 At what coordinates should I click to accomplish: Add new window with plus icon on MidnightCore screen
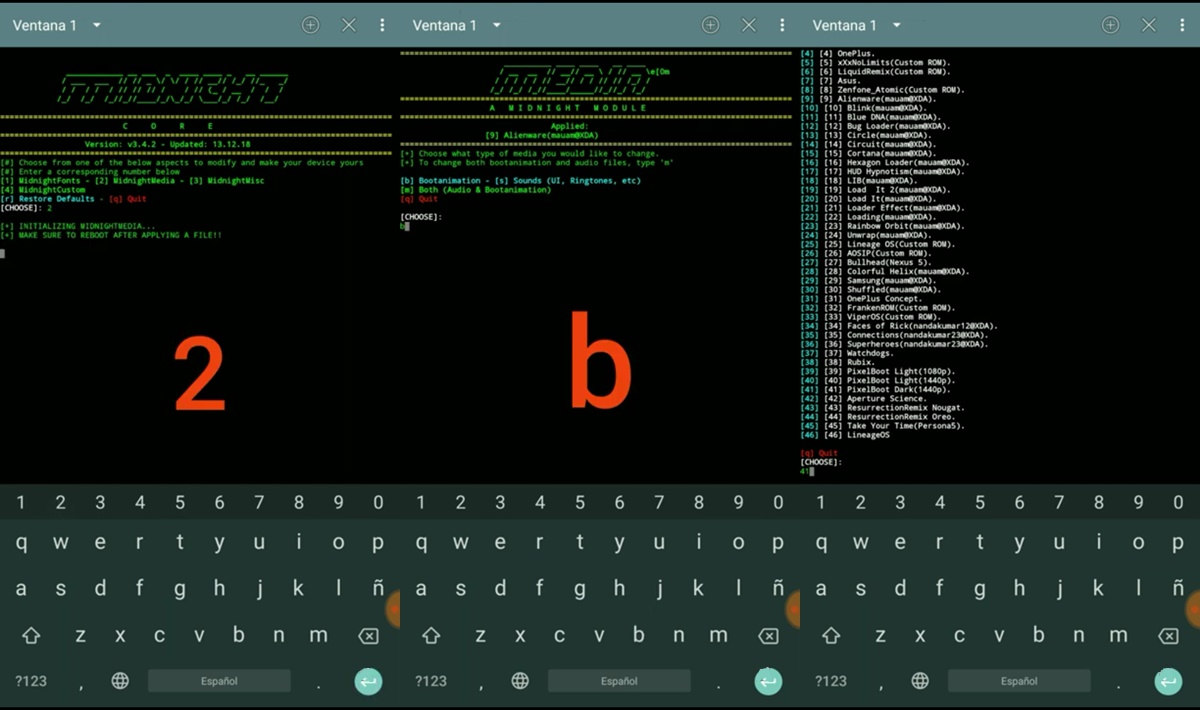coord(311,25)
